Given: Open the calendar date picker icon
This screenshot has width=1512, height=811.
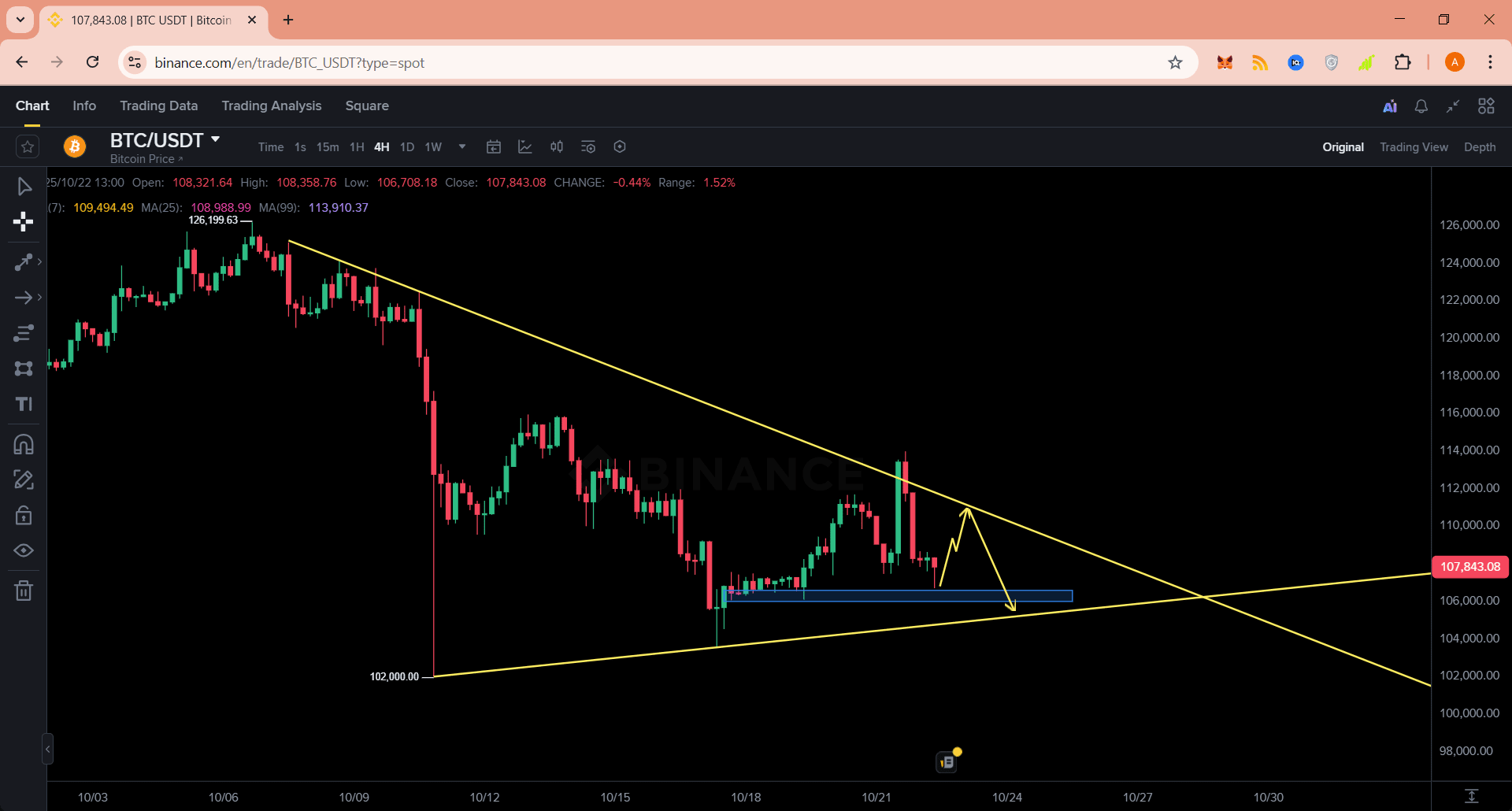Looking at the screenshot, I should coord(494,146).
